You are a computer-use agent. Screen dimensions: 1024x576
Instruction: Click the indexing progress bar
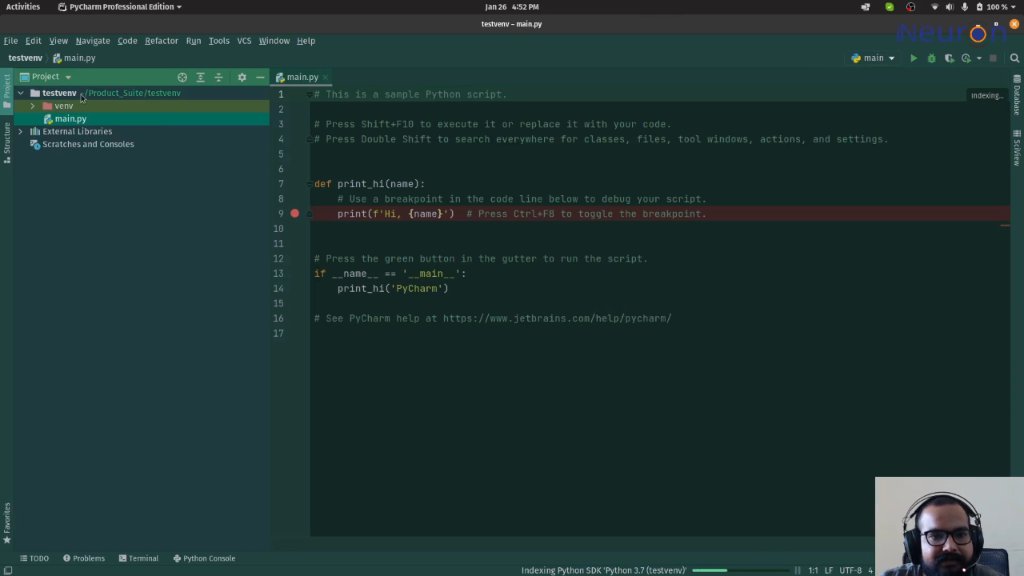tap(741, 570)
